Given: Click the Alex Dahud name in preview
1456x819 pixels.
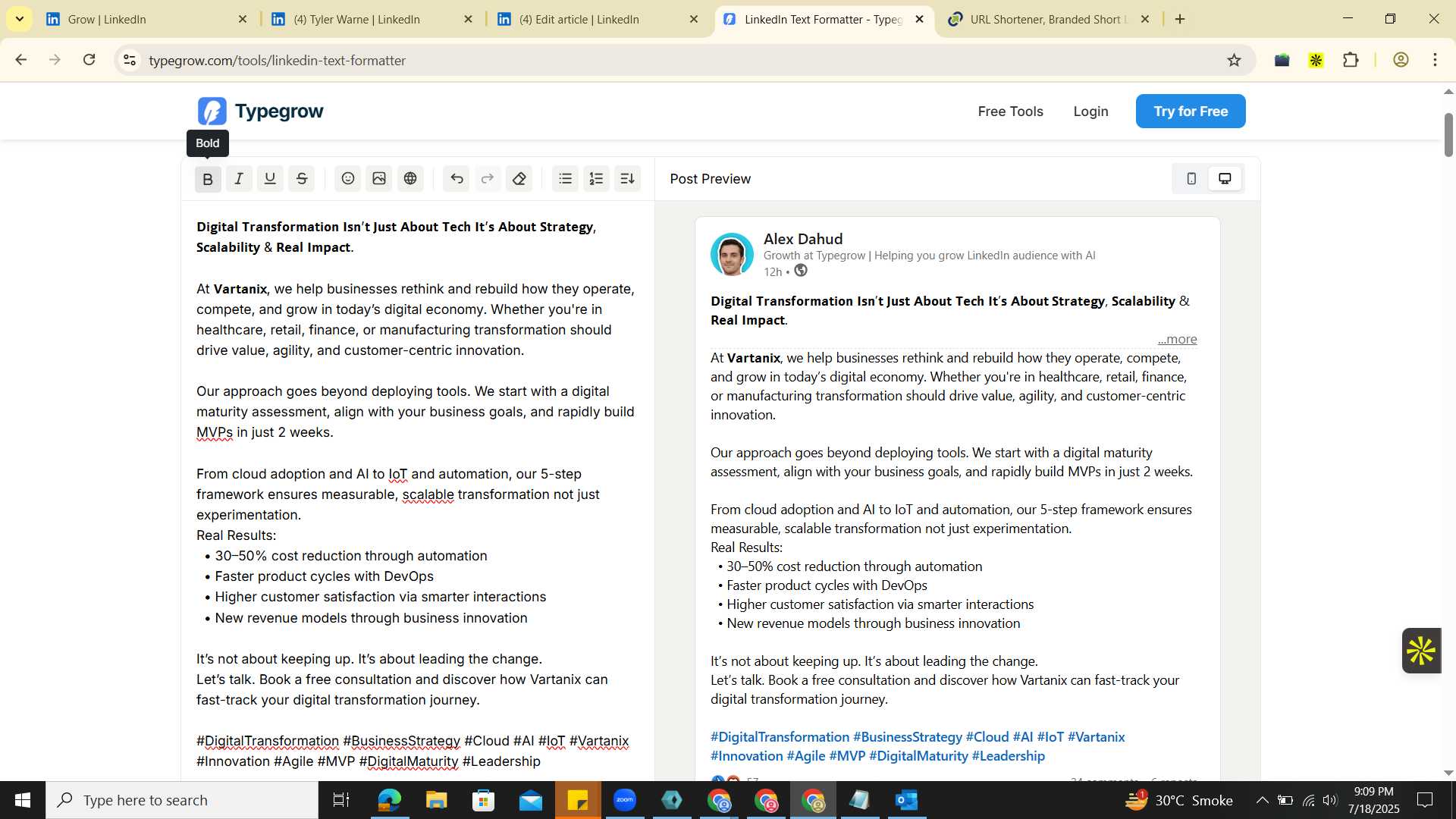Looking at the screenshot, I should [803, 239].
